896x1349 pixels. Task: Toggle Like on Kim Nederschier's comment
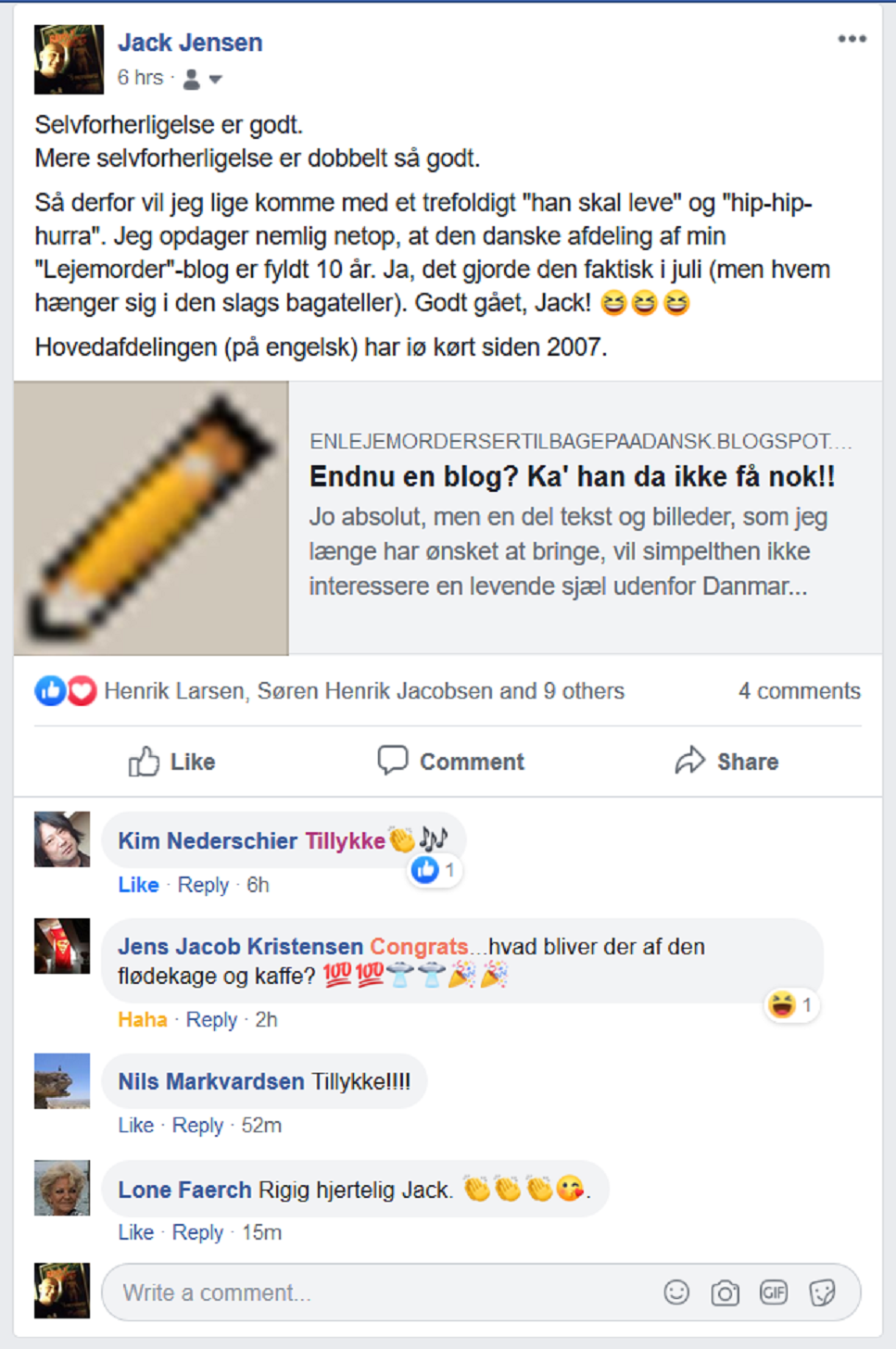[138, 885]
